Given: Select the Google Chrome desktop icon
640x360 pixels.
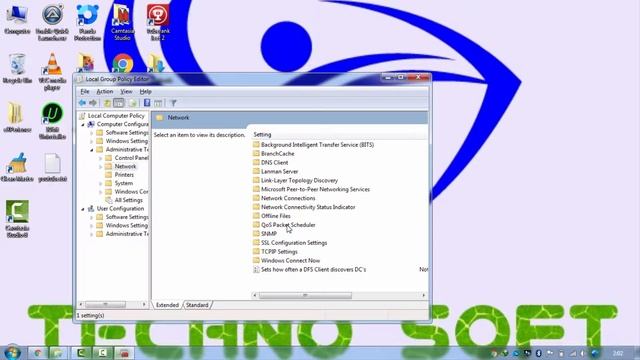Looking at the screenshot, I should point(122,64).
